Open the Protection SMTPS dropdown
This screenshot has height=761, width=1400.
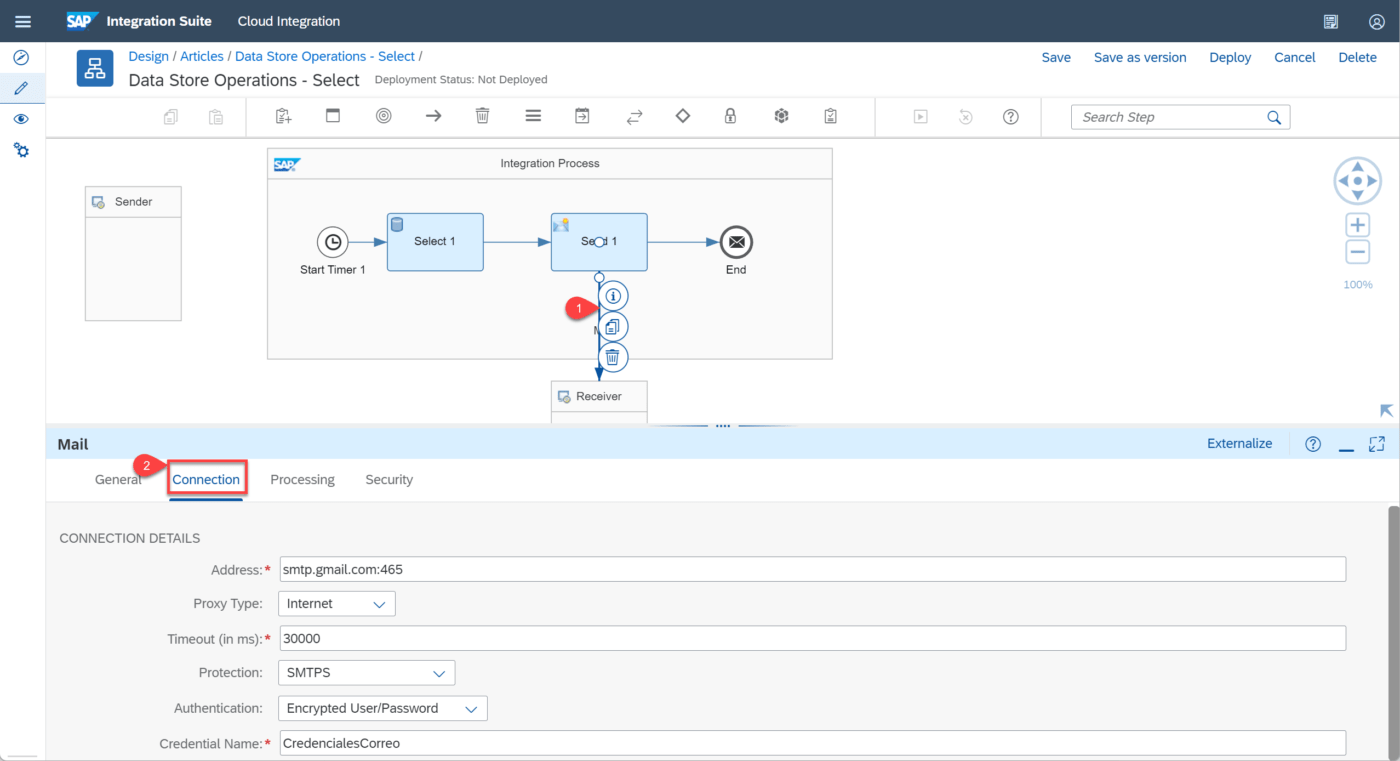[367, 673]
